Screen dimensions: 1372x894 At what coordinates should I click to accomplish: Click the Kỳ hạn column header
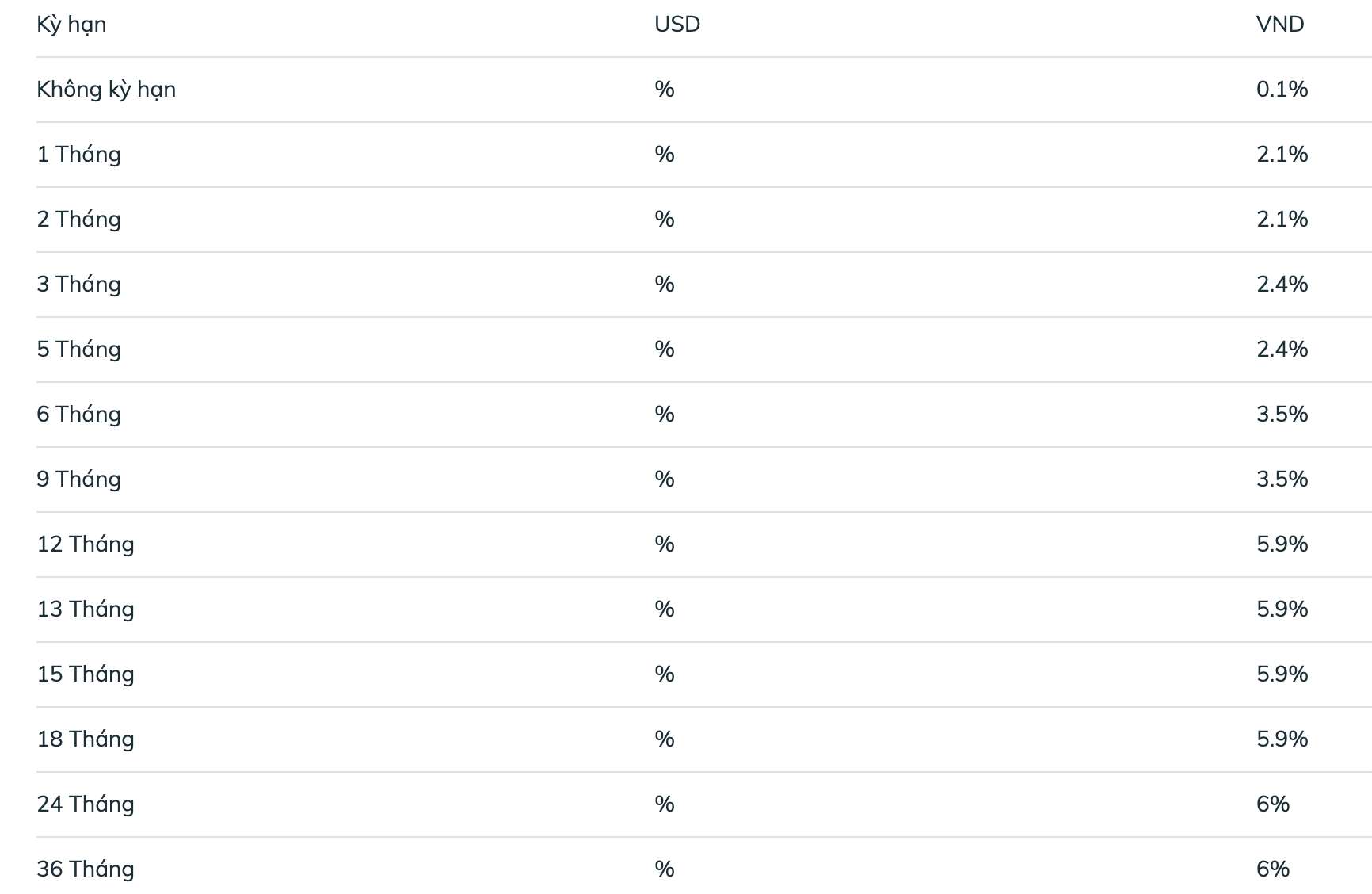tap(71, 25)
